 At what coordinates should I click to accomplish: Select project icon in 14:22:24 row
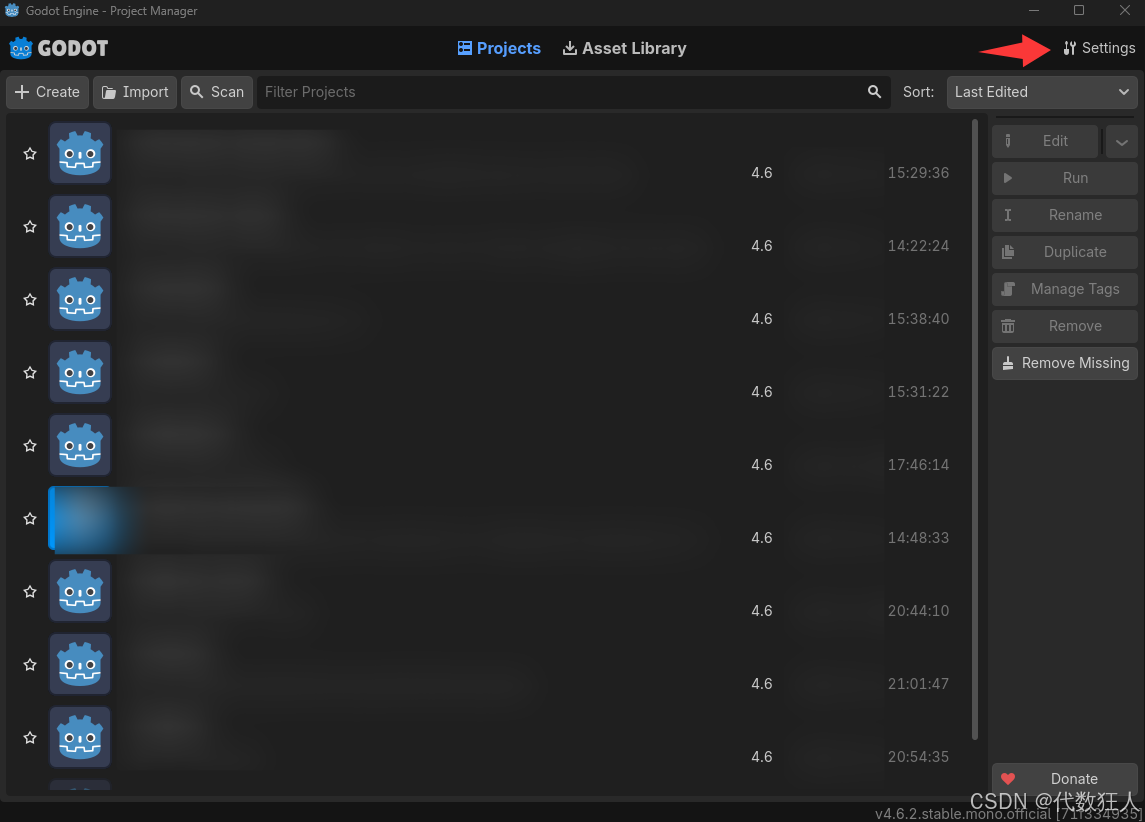(x=80, y=226)
